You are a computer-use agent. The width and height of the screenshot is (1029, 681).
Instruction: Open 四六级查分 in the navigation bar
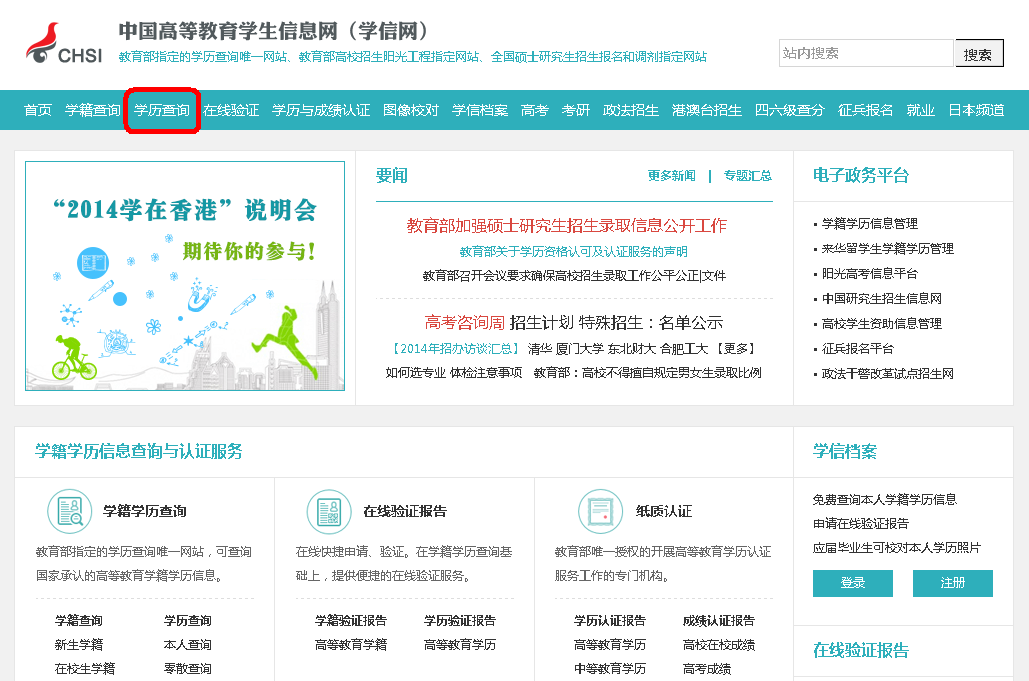790,110
